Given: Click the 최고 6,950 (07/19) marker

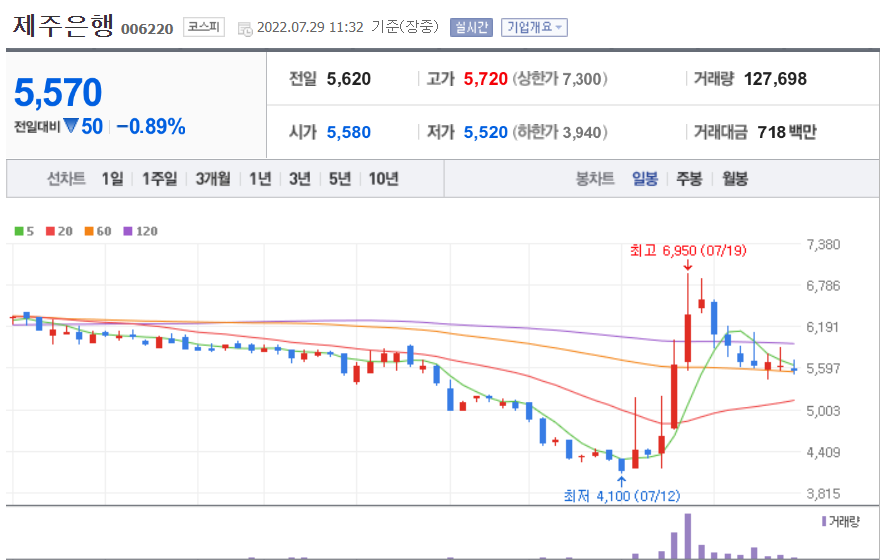Looking at the screenshot, I should [x=688, y=250].
